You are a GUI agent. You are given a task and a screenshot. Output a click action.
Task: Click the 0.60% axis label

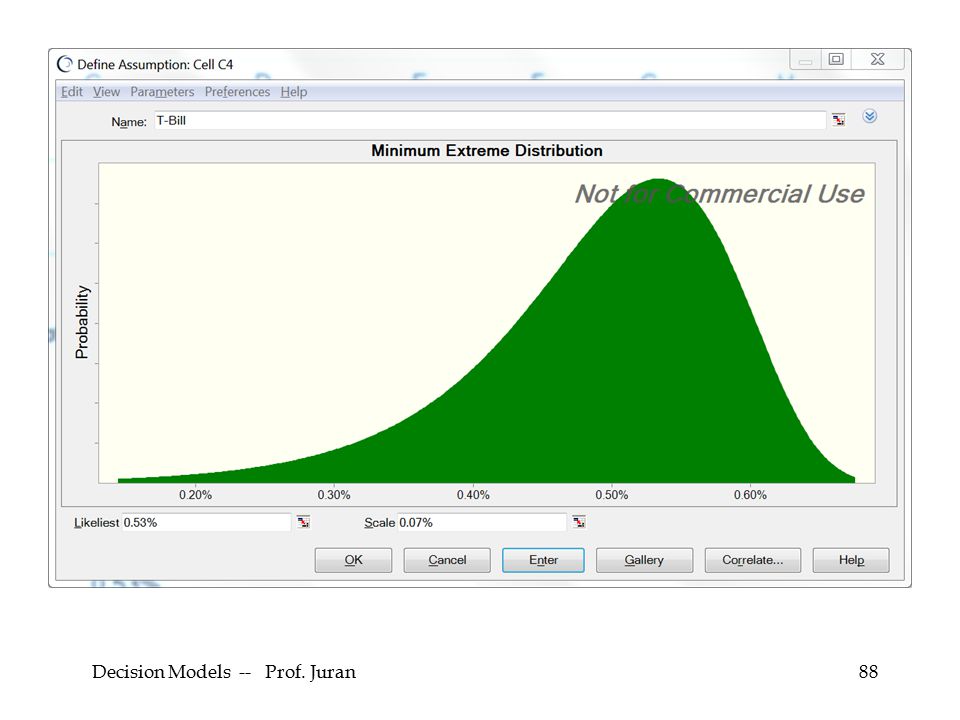(x=750, y=495)
